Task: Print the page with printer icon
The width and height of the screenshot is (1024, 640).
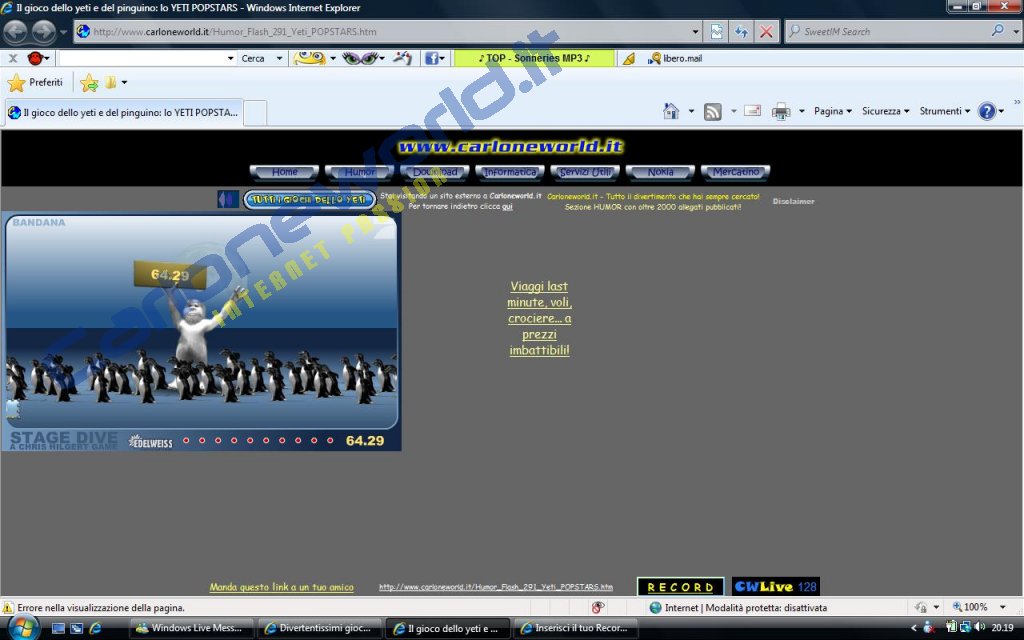Action: pyautogui.click(x=780, y=112)
